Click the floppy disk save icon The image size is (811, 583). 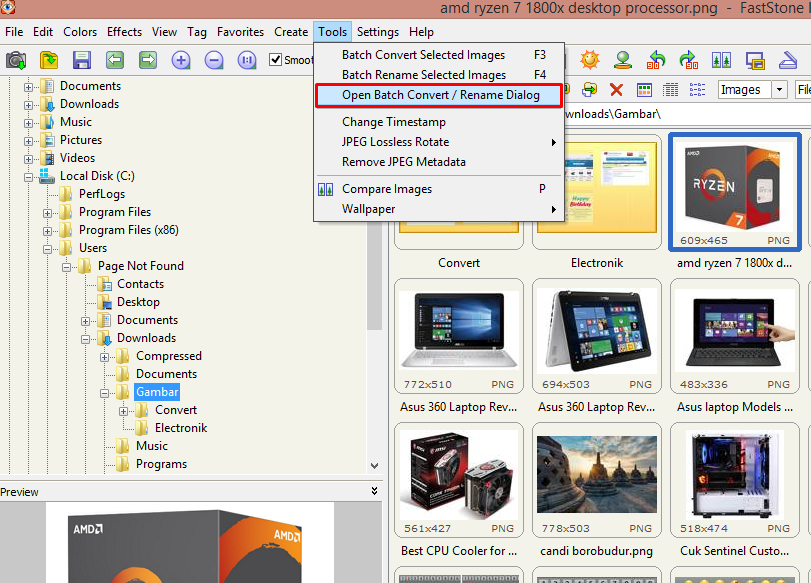point(82,61)
